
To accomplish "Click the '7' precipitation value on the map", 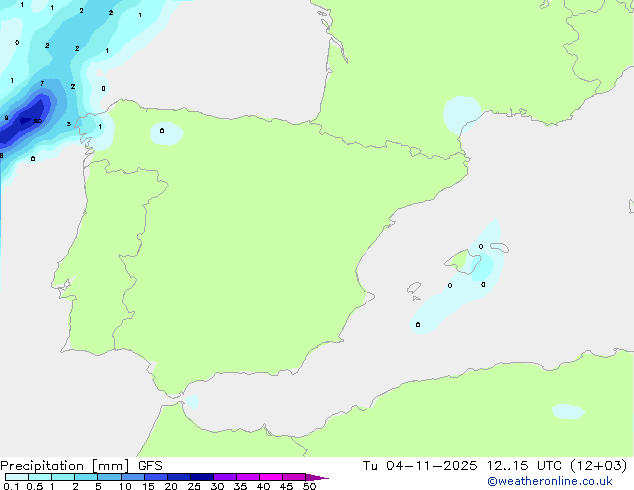I will pos(42,84).
